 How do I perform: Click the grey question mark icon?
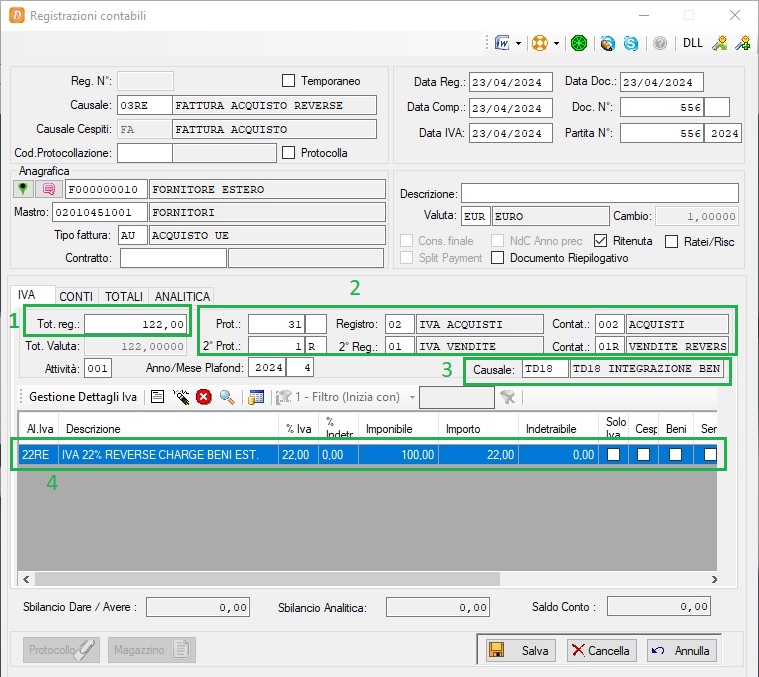pos(660,44)
